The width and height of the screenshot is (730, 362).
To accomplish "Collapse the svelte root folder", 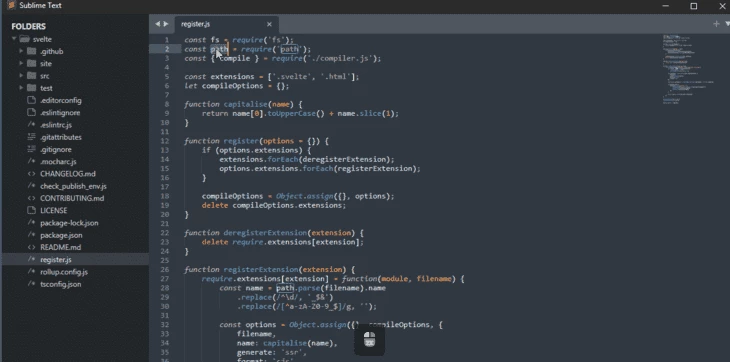I will point(14,39).
